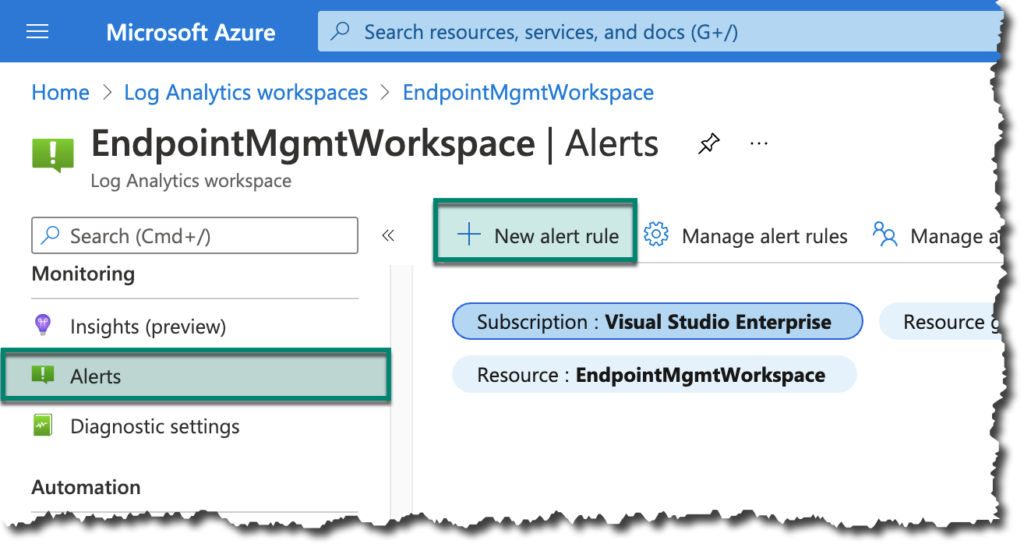The width and height of the screenshot is (1024, 544).
Task: Open the Resource : EndpointMgmtWorkspace filter
Action: (654, 375)
